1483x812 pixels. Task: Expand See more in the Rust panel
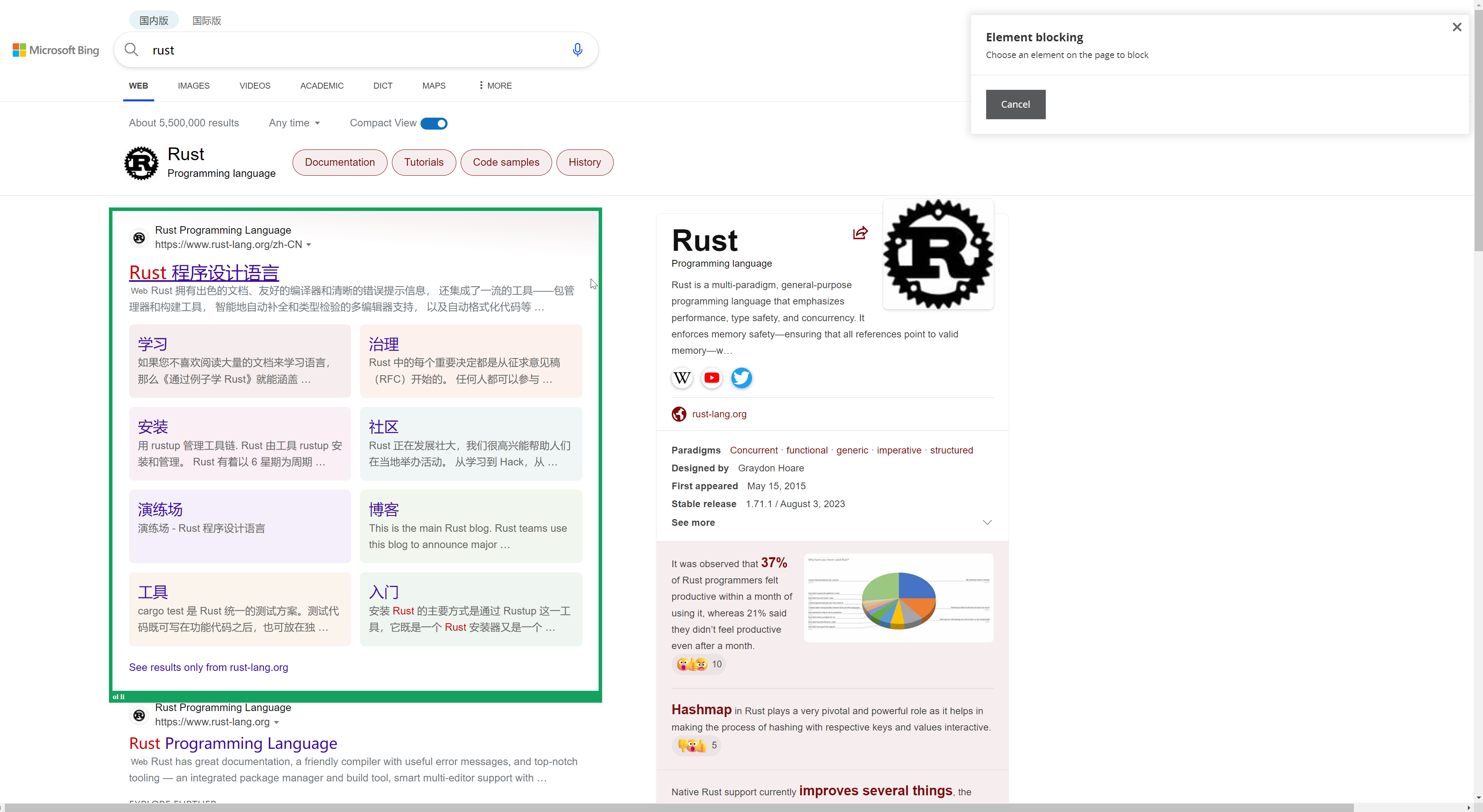click(x=692, y=523)
